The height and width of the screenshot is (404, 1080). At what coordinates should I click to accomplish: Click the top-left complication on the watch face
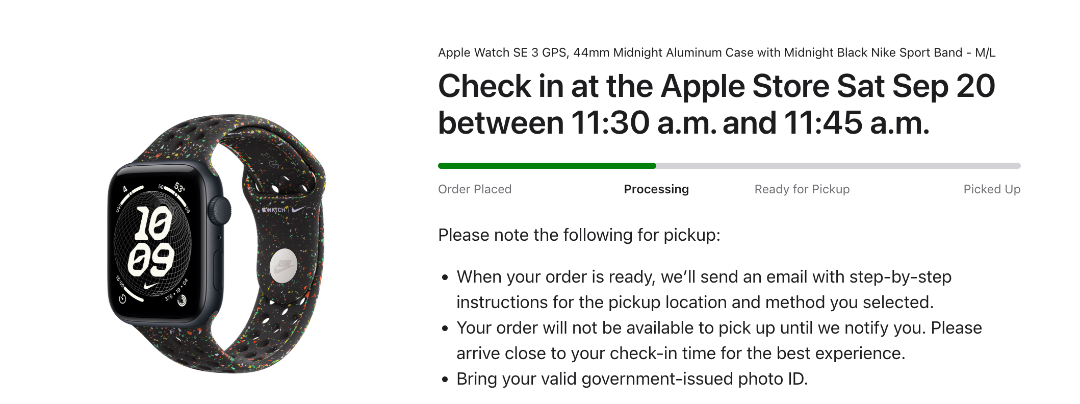point(124,188)
